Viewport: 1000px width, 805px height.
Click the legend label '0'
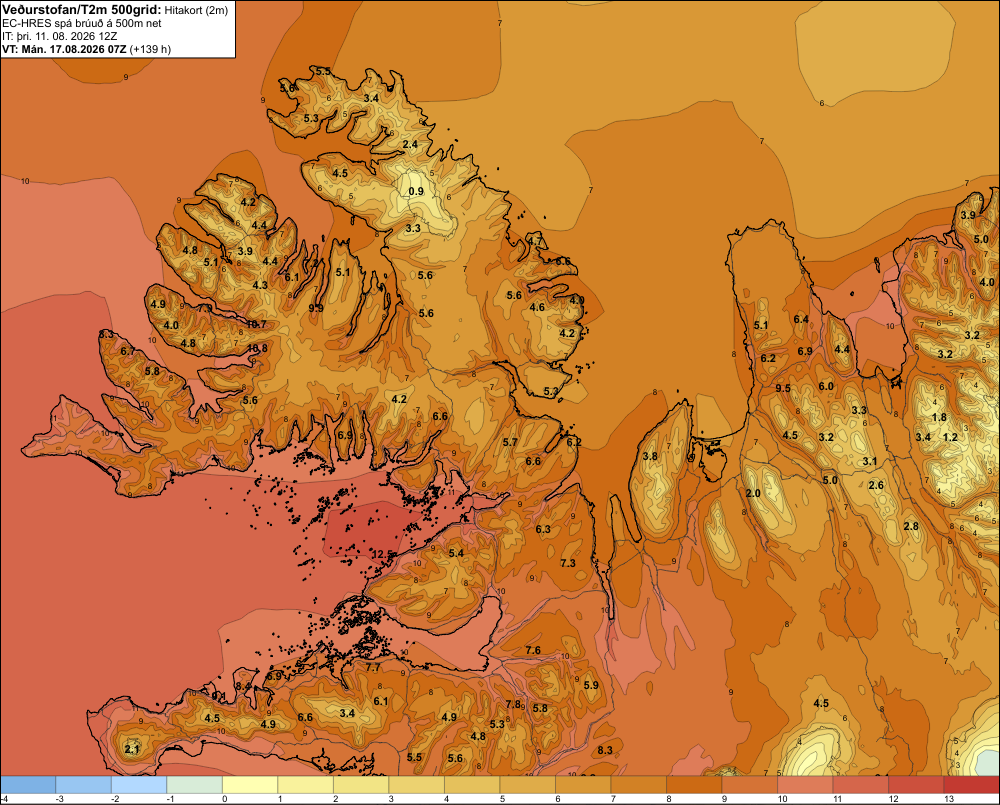[x=224, y=799]
